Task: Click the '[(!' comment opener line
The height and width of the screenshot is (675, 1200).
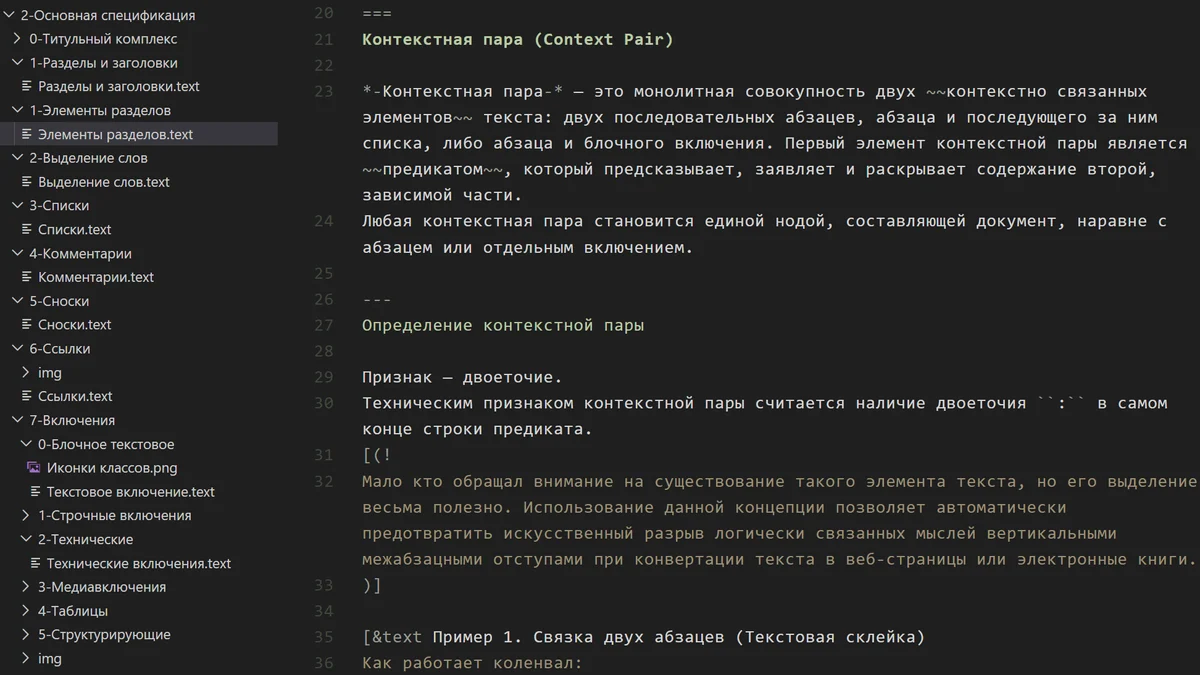Action: [377, 455]
